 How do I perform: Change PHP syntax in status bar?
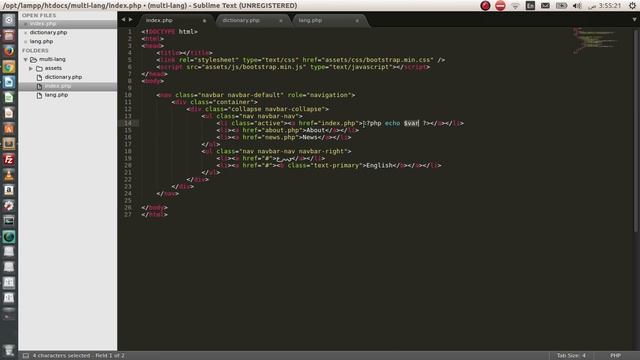616,356
